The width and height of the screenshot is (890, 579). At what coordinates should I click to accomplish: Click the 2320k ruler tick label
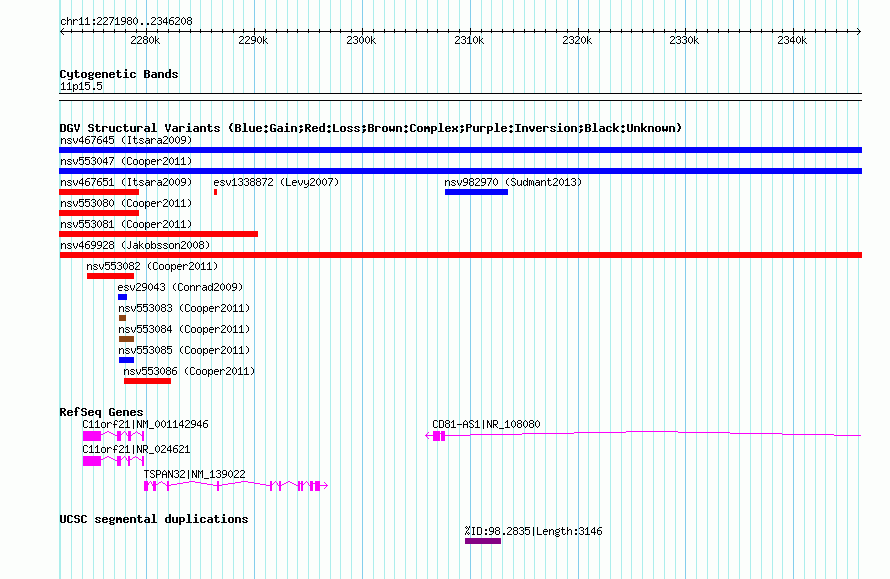tap(577, 40)
